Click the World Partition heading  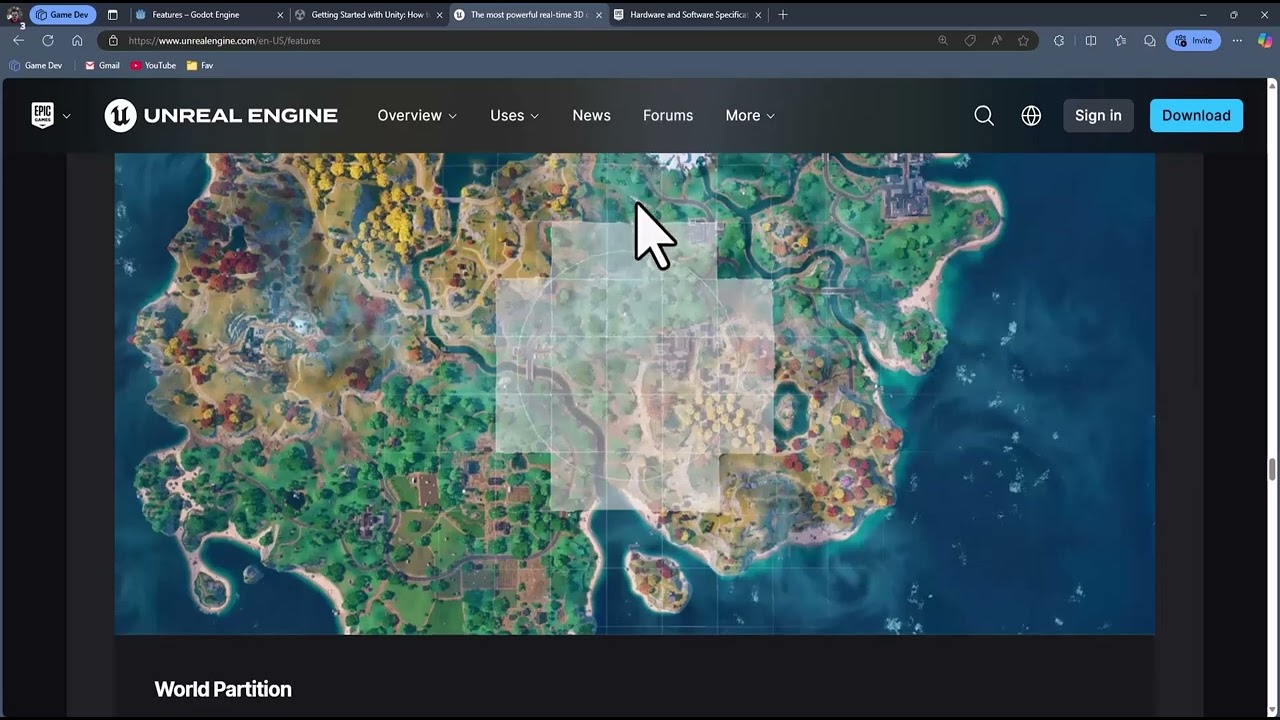coord(223,689)
